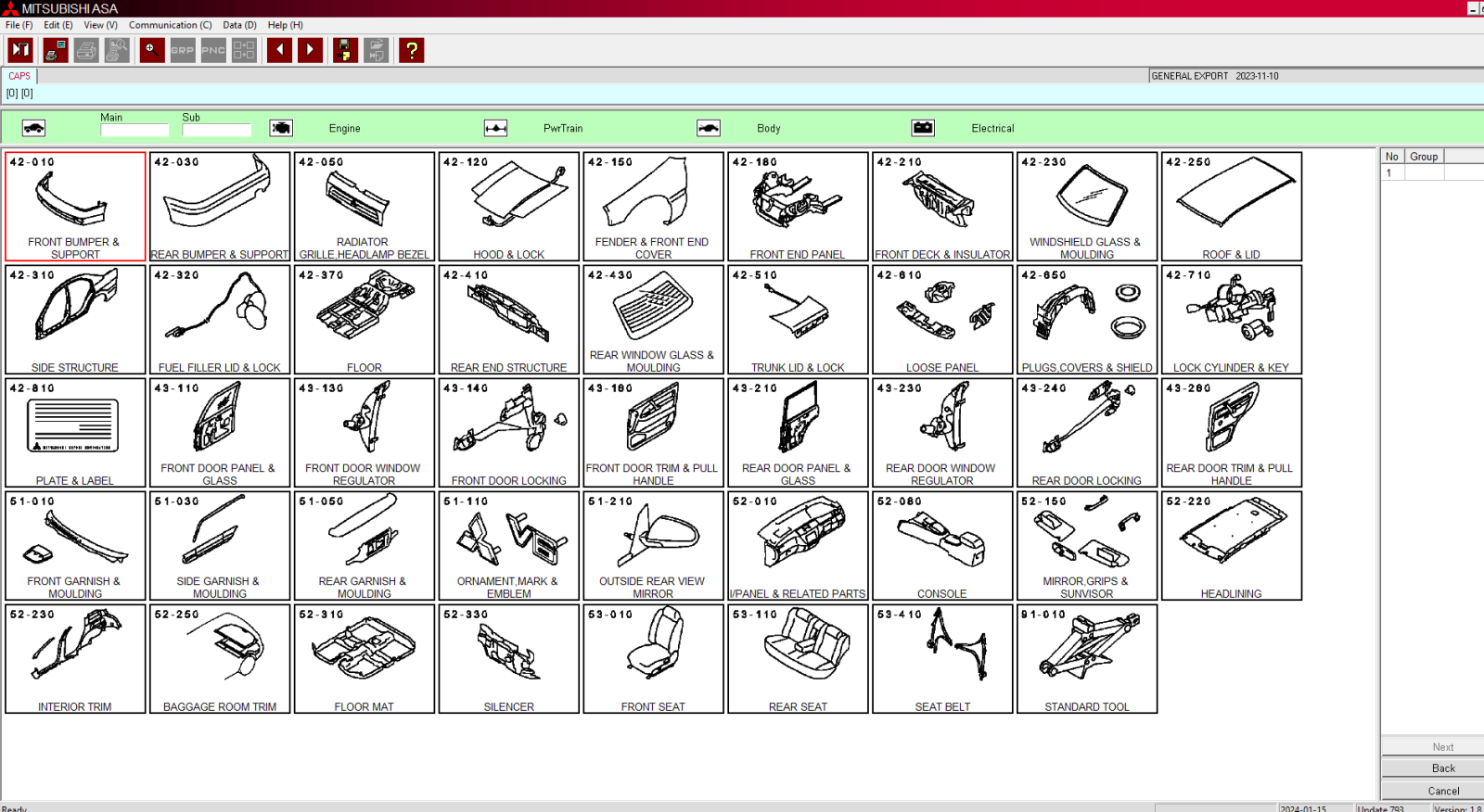Select the Body category icon

pyautogui.click(x=709, y=128)
